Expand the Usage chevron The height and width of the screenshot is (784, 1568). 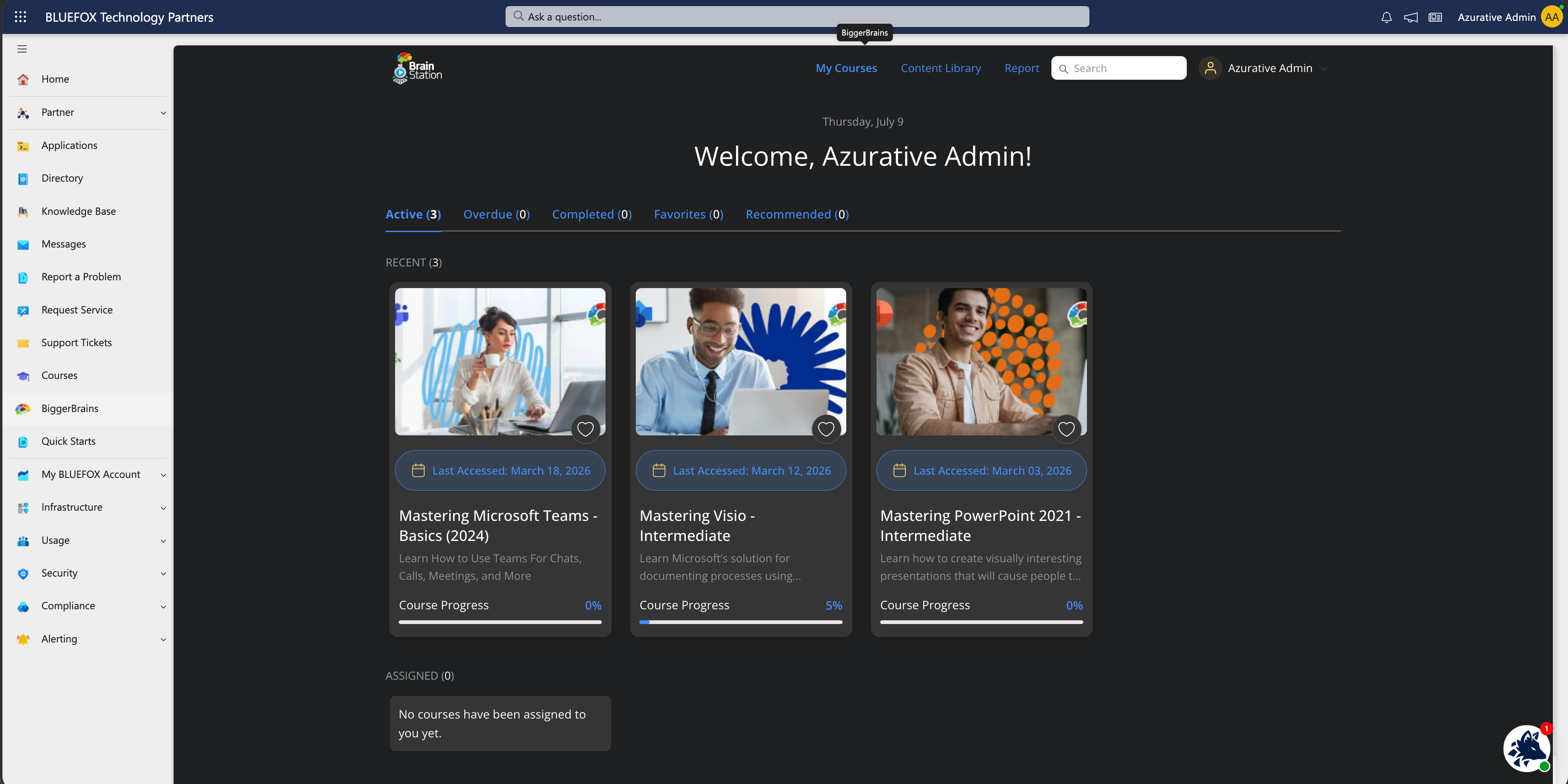163,541
